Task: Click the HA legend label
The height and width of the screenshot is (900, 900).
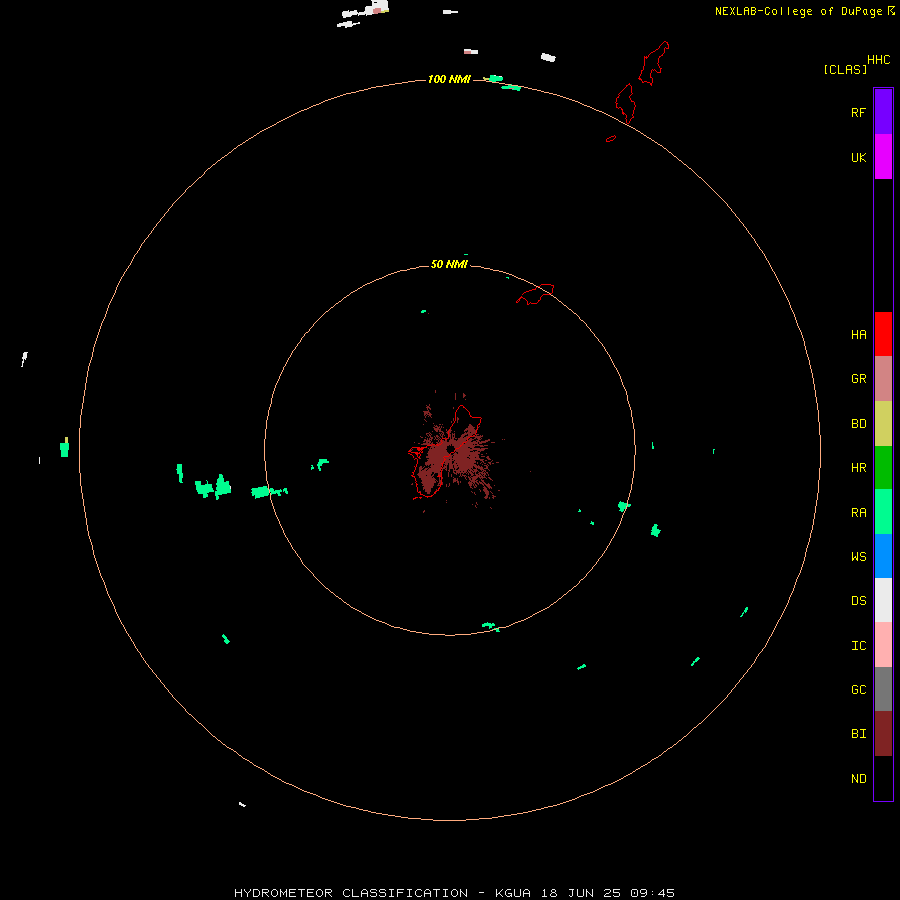Action: coord(858,334)
